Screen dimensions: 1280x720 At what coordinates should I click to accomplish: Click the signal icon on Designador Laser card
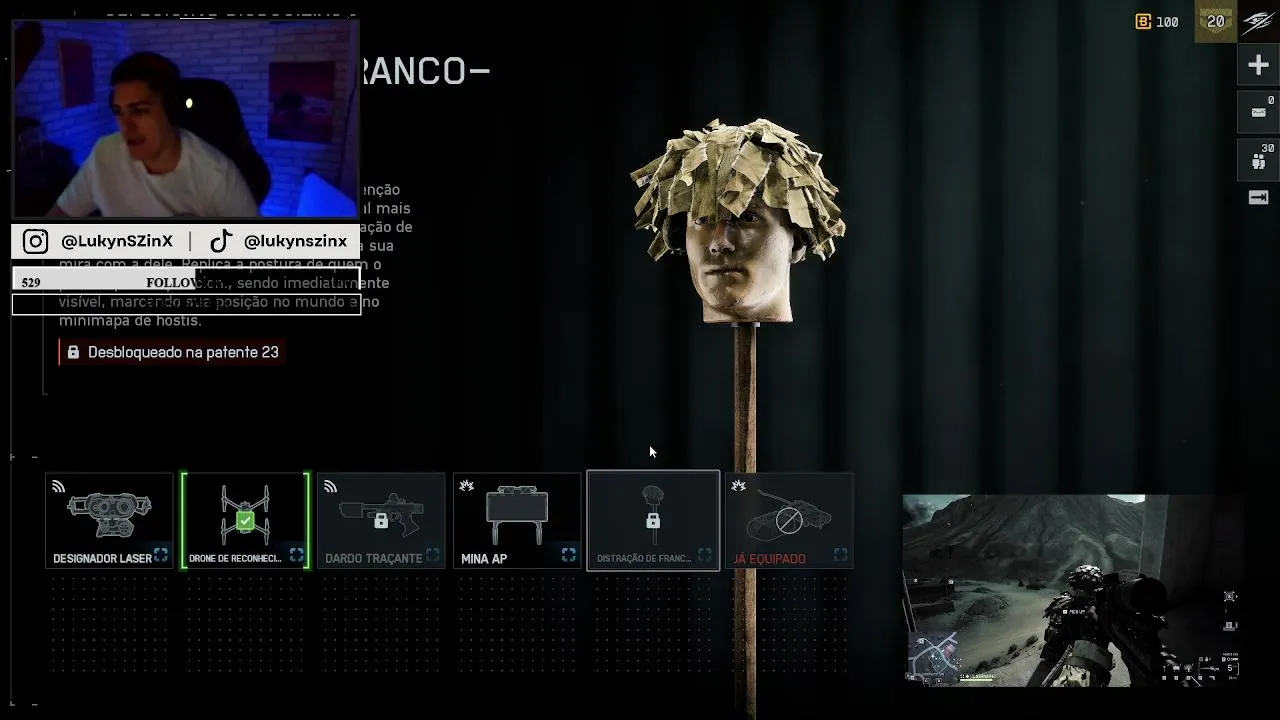[x=58, y=487]
